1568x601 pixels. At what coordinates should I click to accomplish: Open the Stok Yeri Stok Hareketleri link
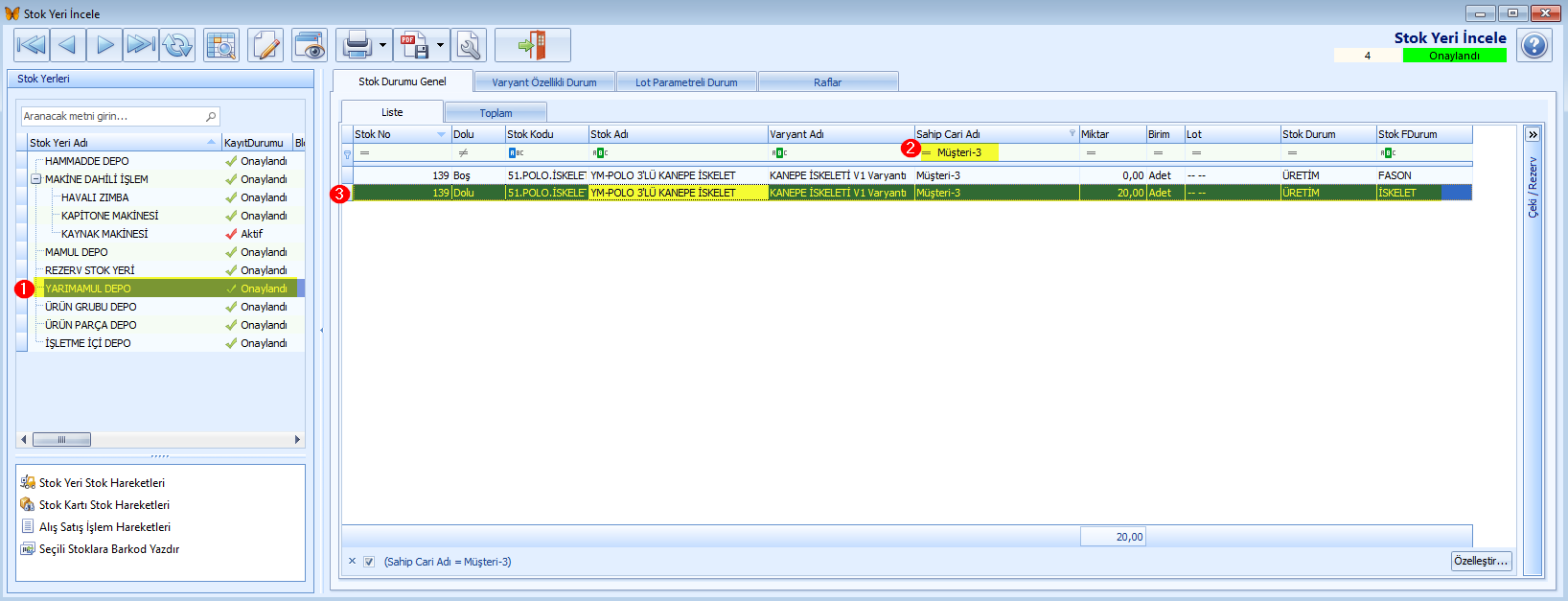point(102,483)
